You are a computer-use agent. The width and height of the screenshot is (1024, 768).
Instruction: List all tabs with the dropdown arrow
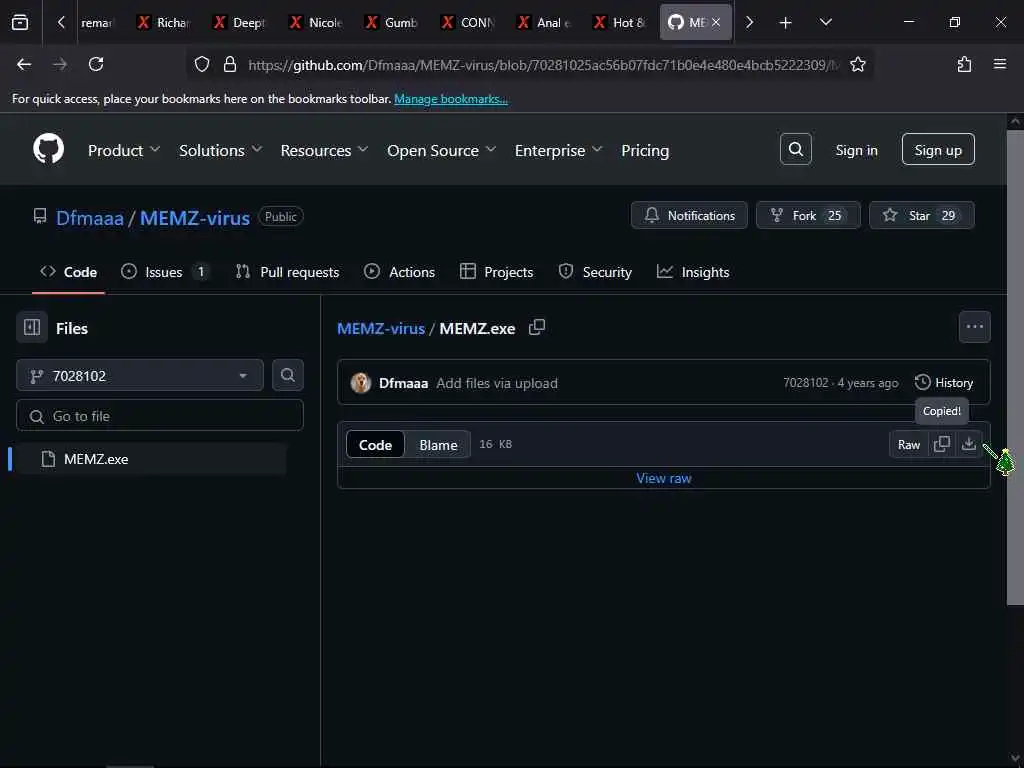(825, 23)
